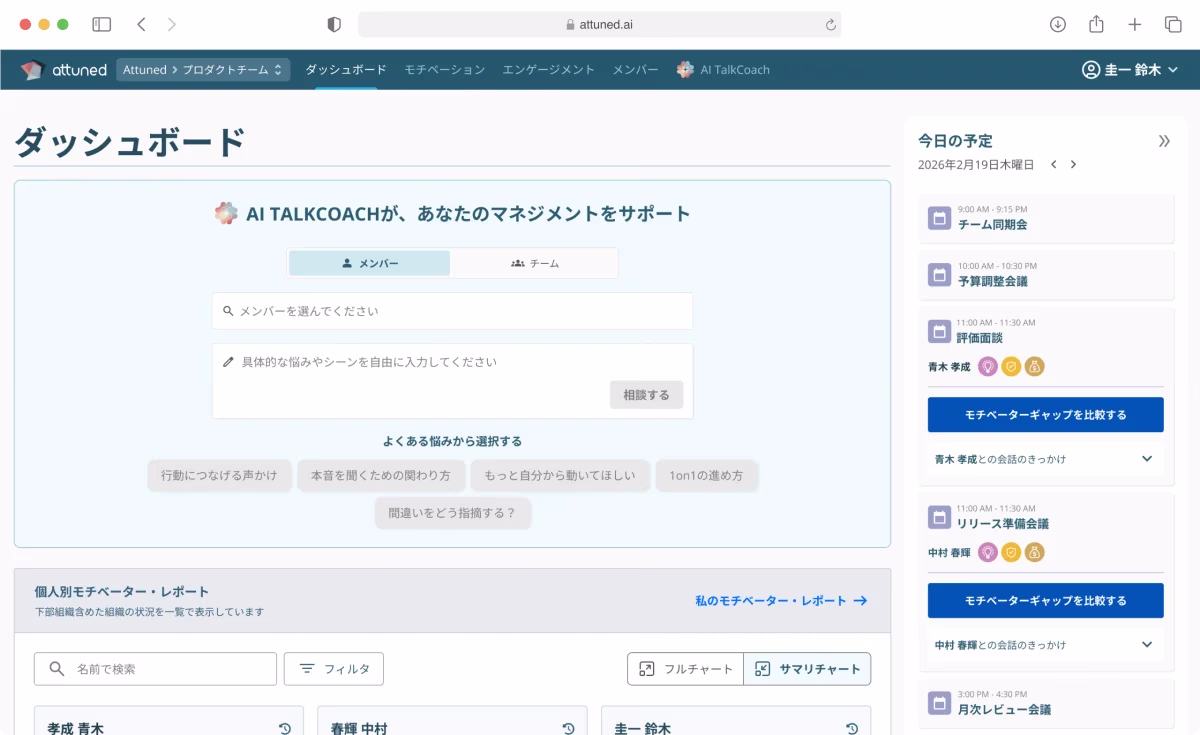Viewport: 1200px width, 735px height.
Task: Click the shield motivator badge for 青木 孝成
Action: [x=1011, y=367]
